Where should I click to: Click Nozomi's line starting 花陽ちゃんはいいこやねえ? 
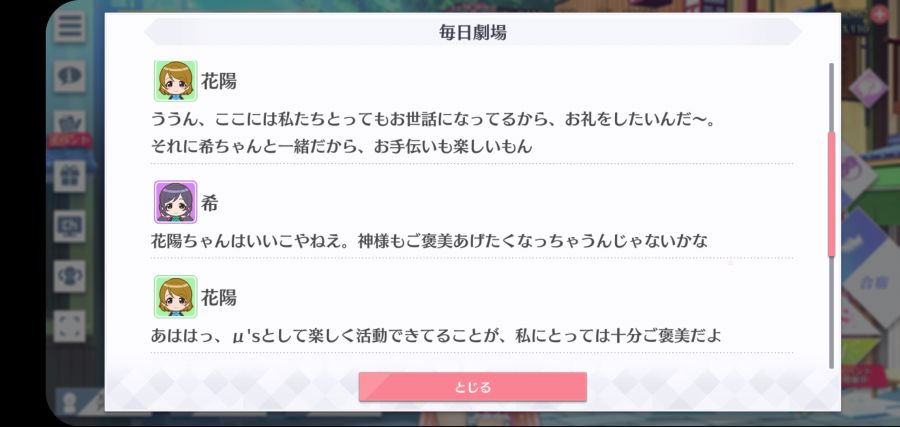pos(429,241)
